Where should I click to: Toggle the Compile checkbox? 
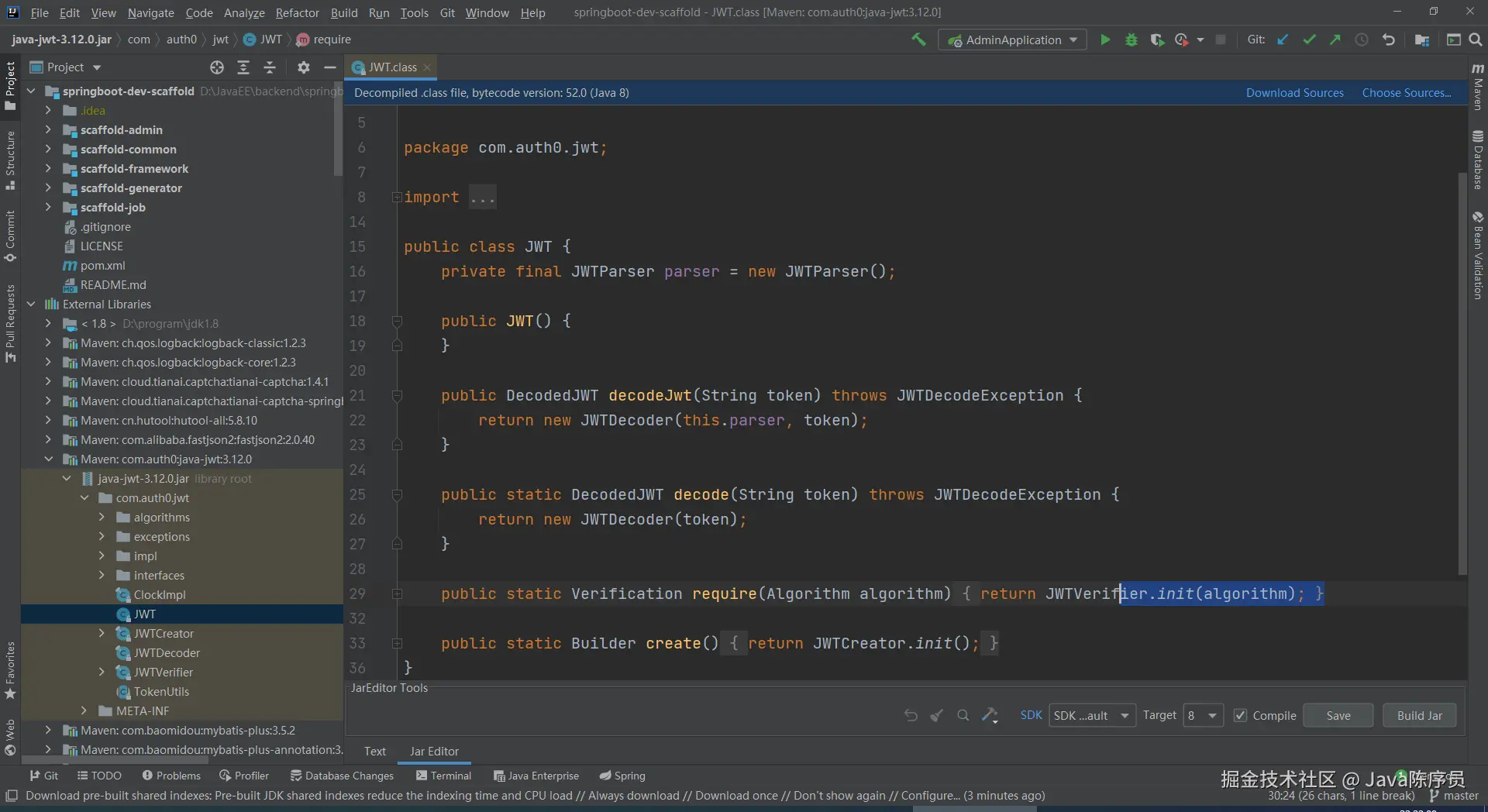coord(1241,715)
